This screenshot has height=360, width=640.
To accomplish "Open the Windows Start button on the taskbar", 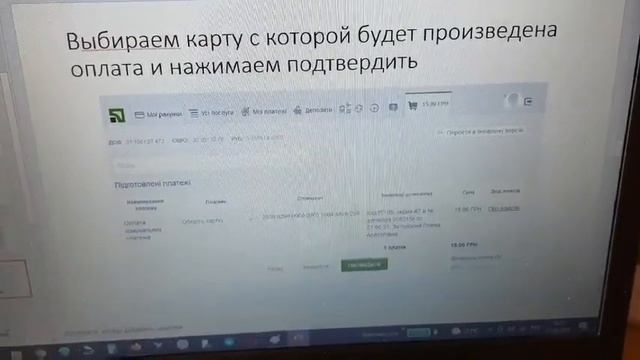I will pyautogui.click(x=16, y=355).
